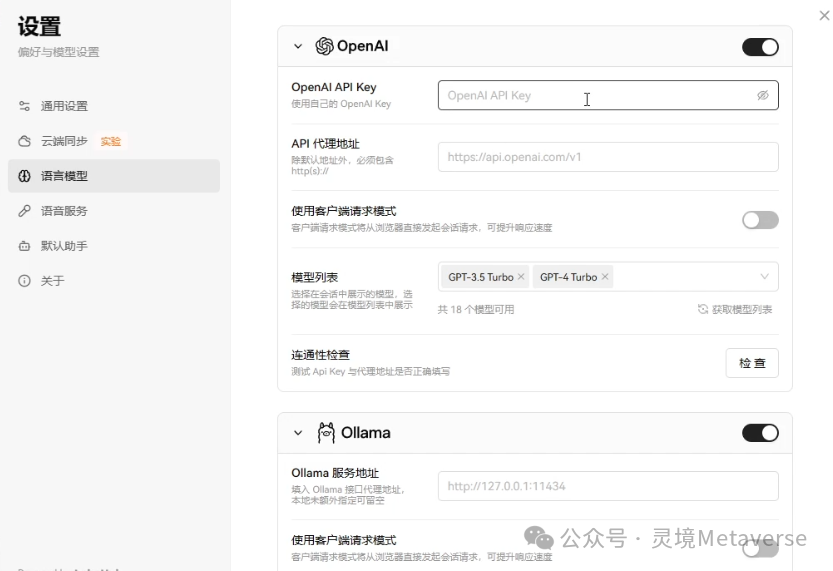Viewport: 833px width, 571px height.
Task: Toggle API key visibility eye icon
Action: (763, 95)
